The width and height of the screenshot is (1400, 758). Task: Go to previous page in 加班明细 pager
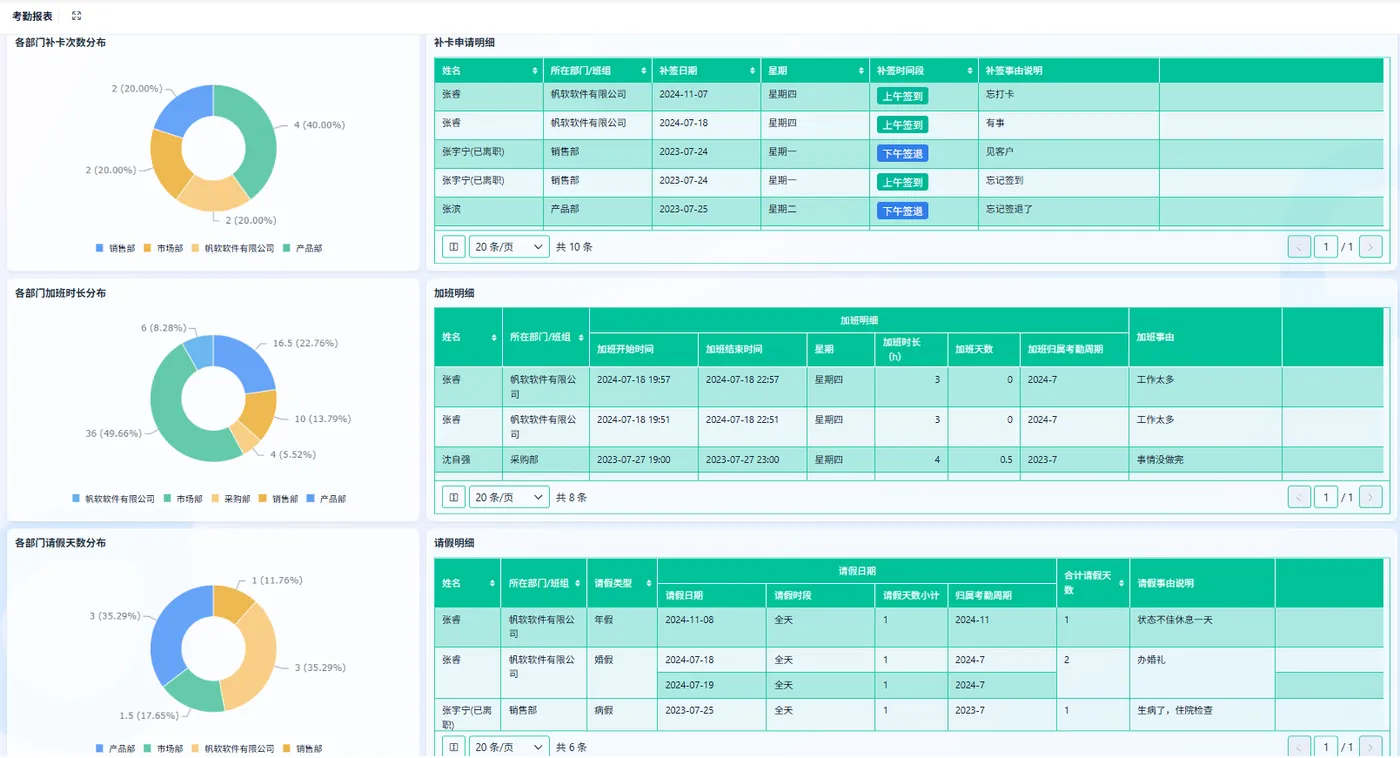(x=1299, y=497)
